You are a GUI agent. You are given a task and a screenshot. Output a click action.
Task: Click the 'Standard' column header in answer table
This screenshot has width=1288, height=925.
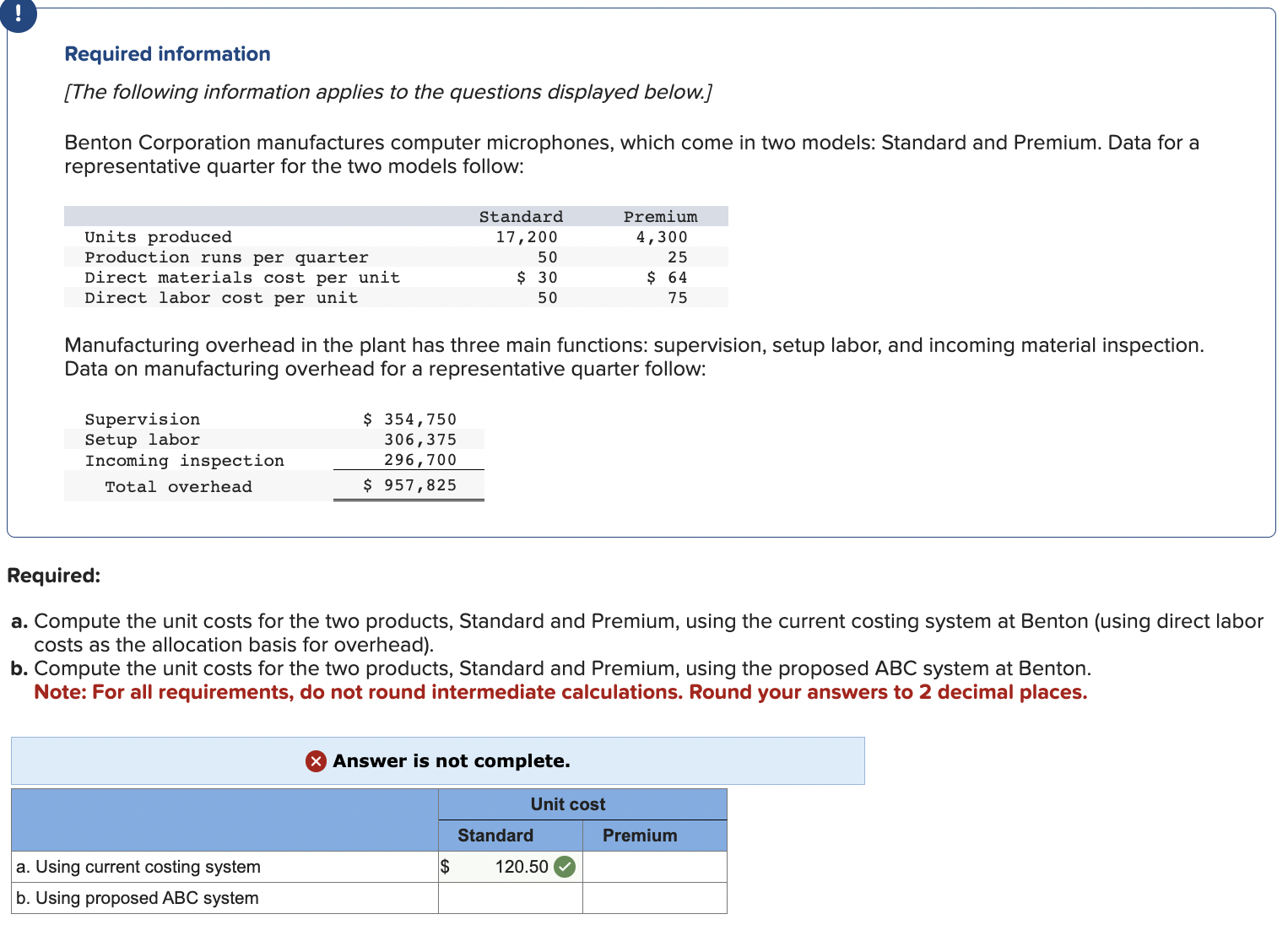coord(495,836)
